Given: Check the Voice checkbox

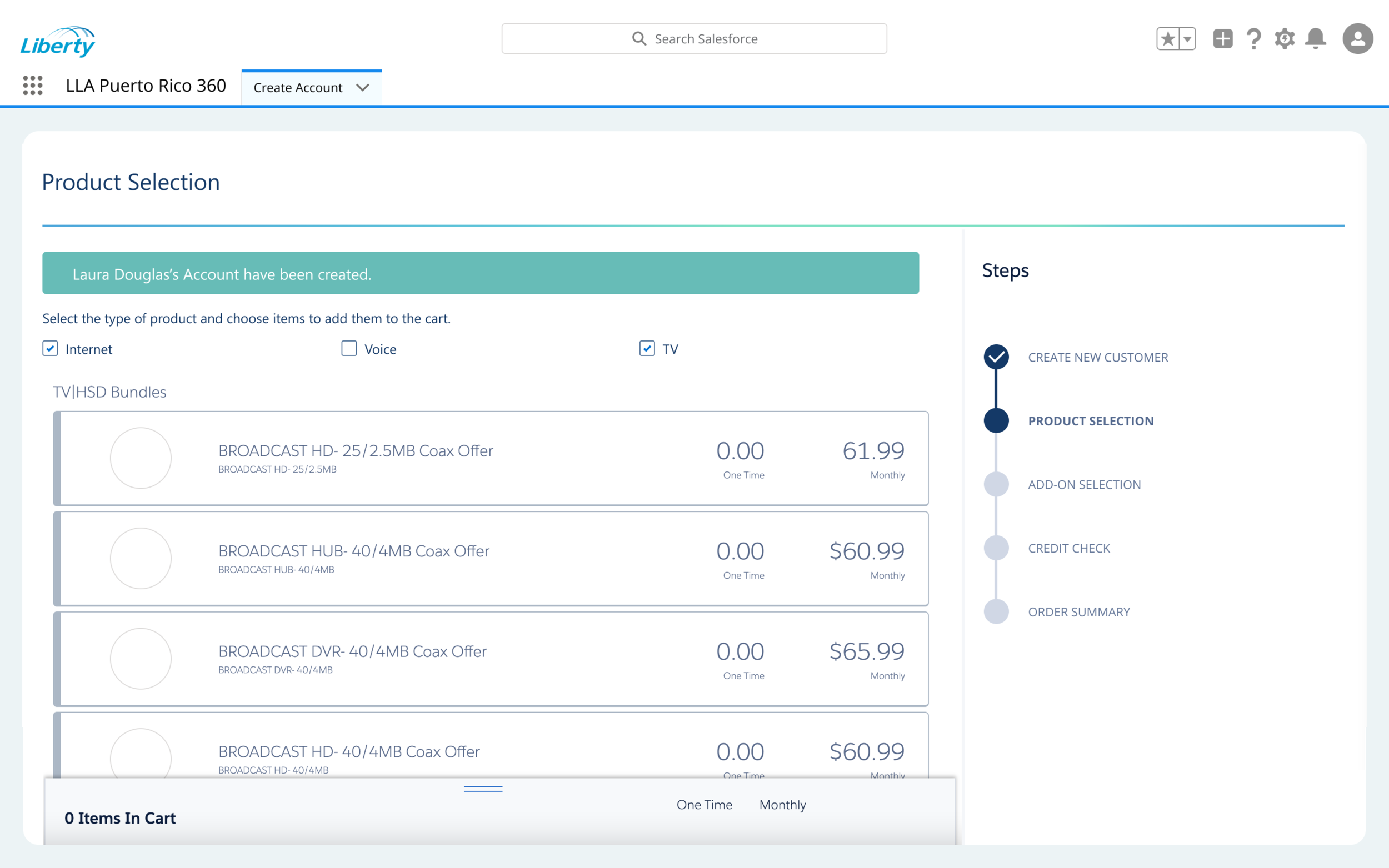Looking at the screenshot, I should coord(349,348).
